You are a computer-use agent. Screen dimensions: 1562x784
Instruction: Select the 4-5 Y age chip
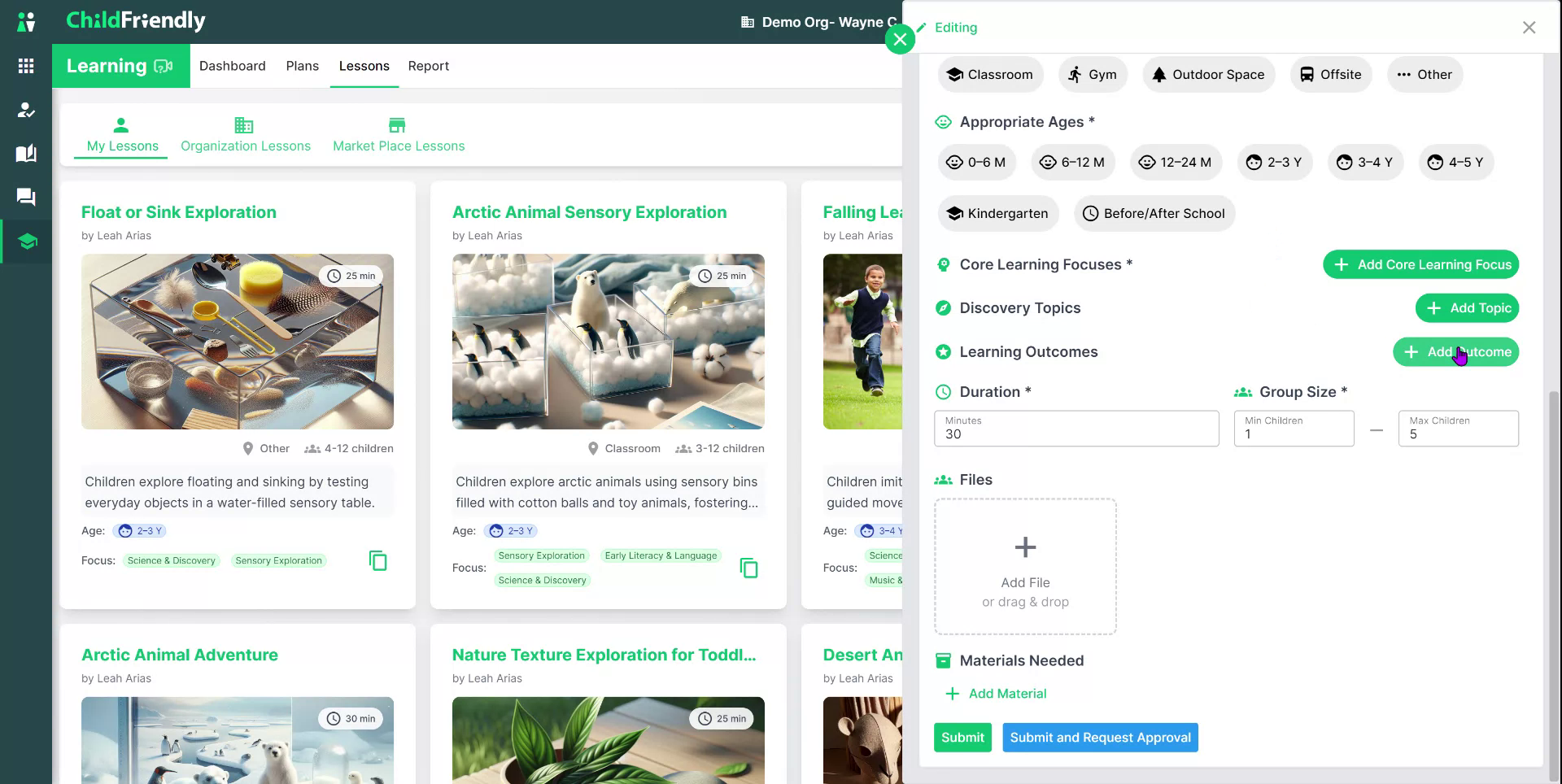[x=1456, y=163]
